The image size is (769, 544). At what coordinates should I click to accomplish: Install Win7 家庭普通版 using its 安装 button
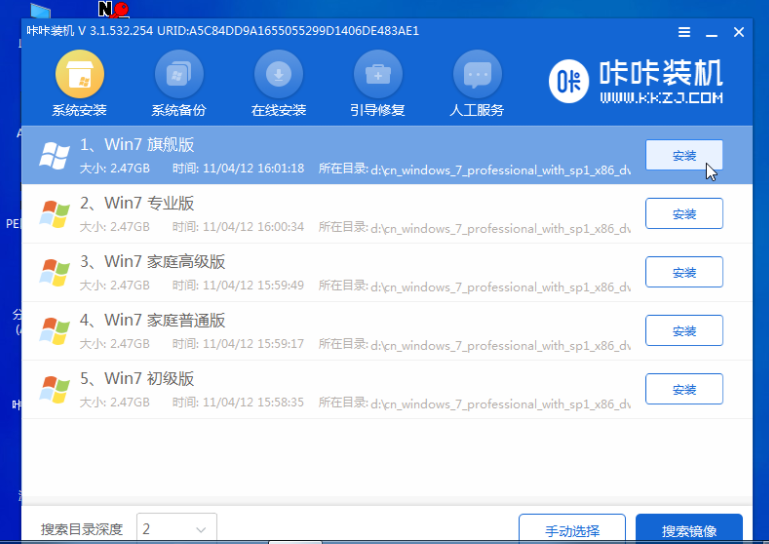pyautogui.click(x=684, y=330)
